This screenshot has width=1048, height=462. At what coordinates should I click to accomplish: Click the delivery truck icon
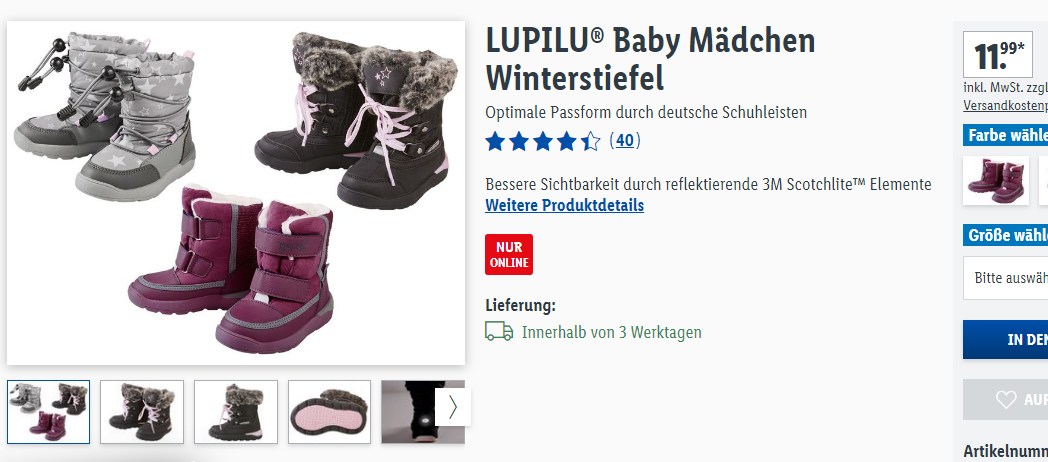click(x=499, y=332)
